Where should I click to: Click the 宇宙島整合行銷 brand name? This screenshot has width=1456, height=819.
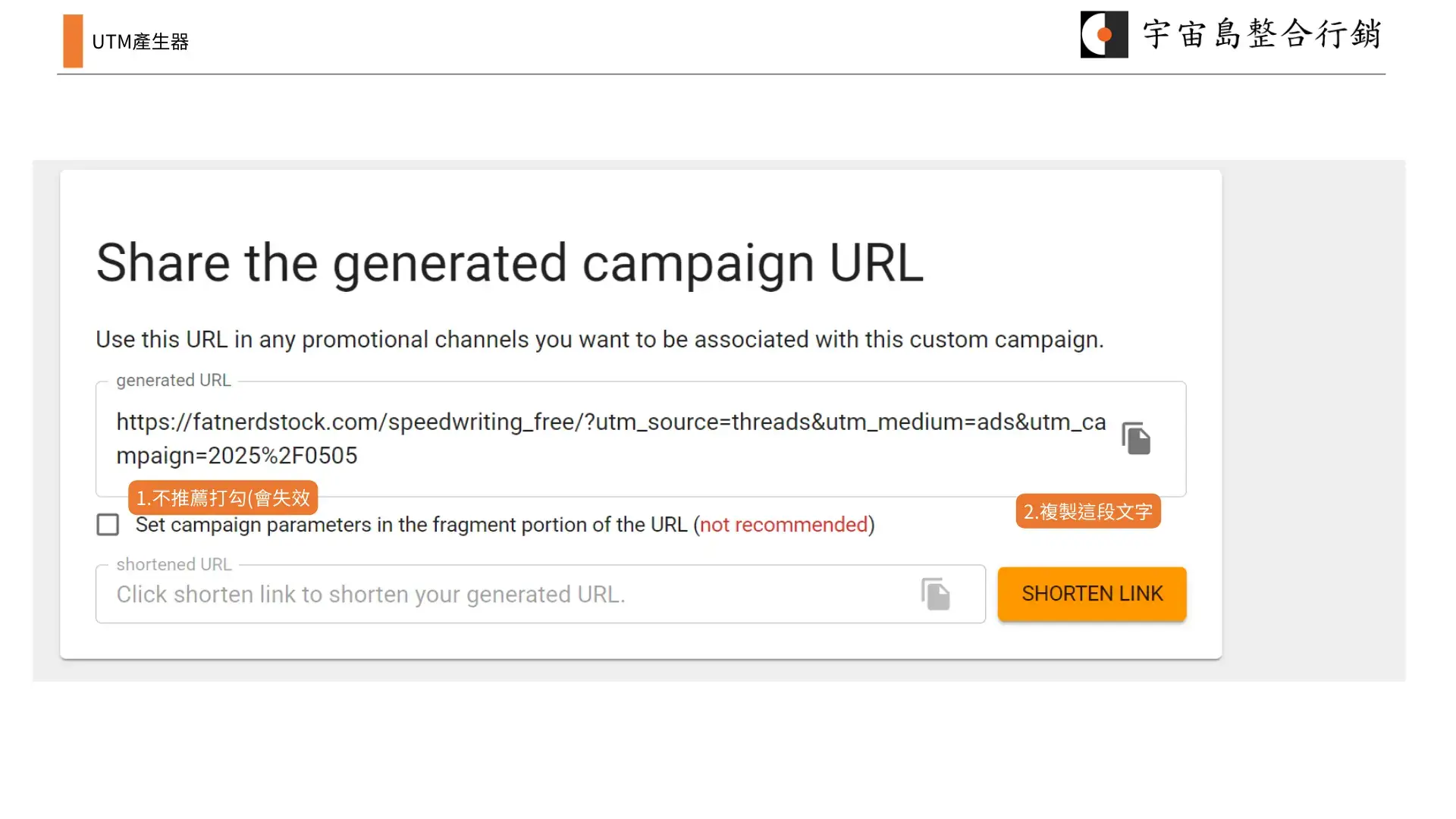(x=1262, y=34)
